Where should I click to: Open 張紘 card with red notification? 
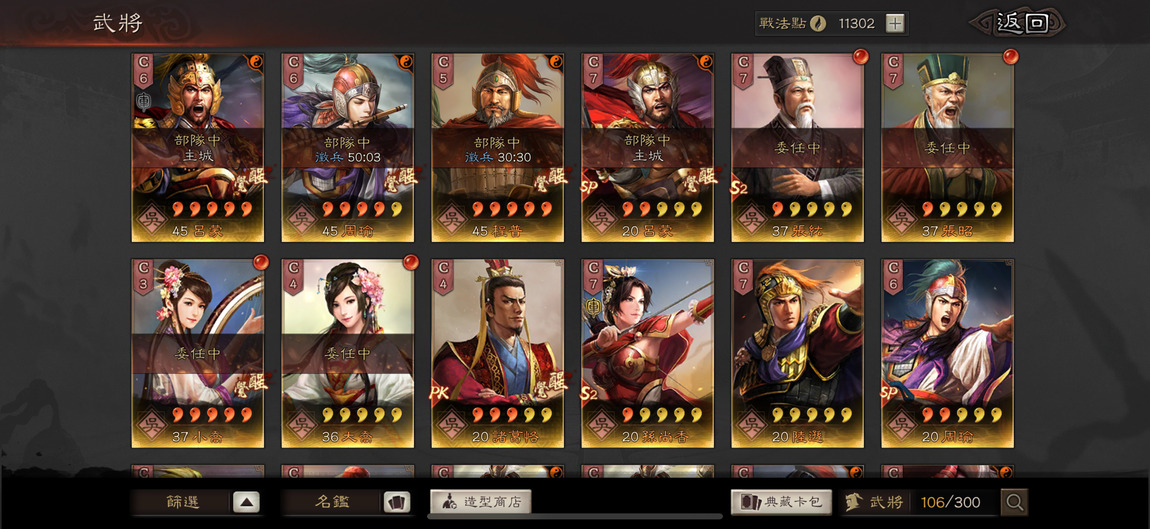point(797,147)
